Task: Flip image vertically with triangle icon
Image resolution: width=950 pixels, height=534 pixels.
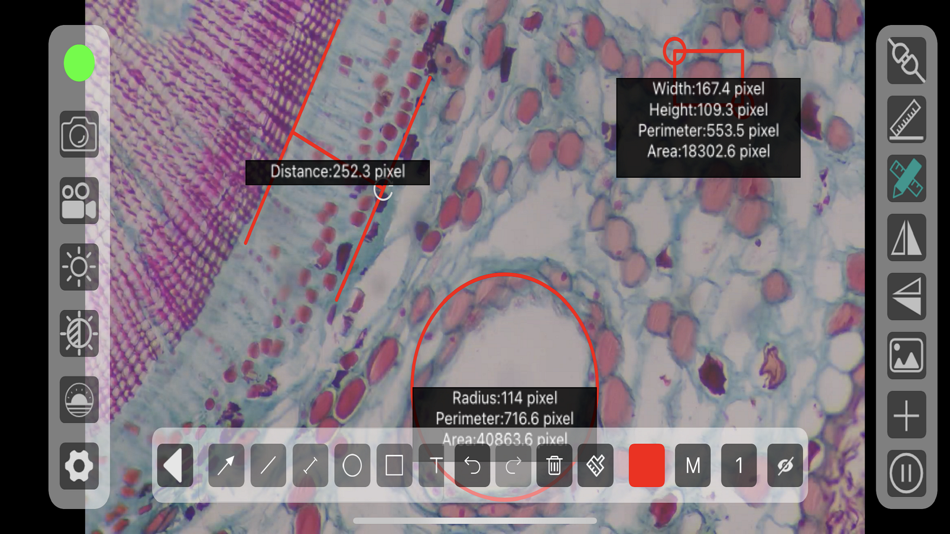Action: (906, 296)
